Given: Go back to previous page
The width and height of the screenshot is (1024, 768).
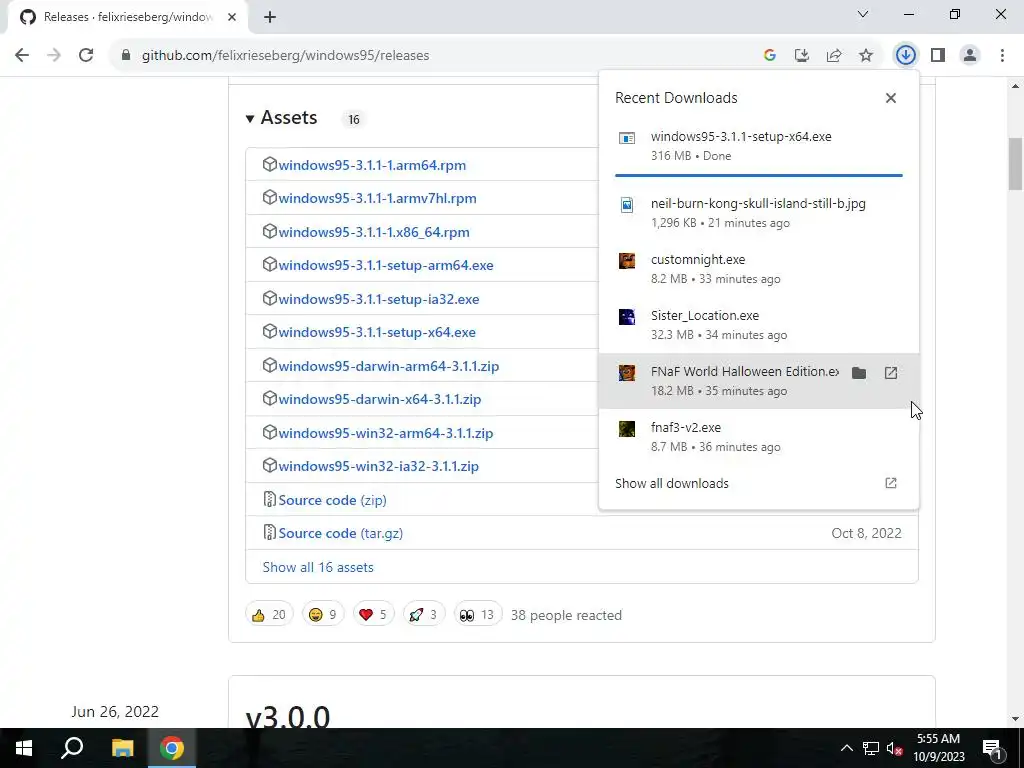Looking at the screenshot, I should coord(22,56).
